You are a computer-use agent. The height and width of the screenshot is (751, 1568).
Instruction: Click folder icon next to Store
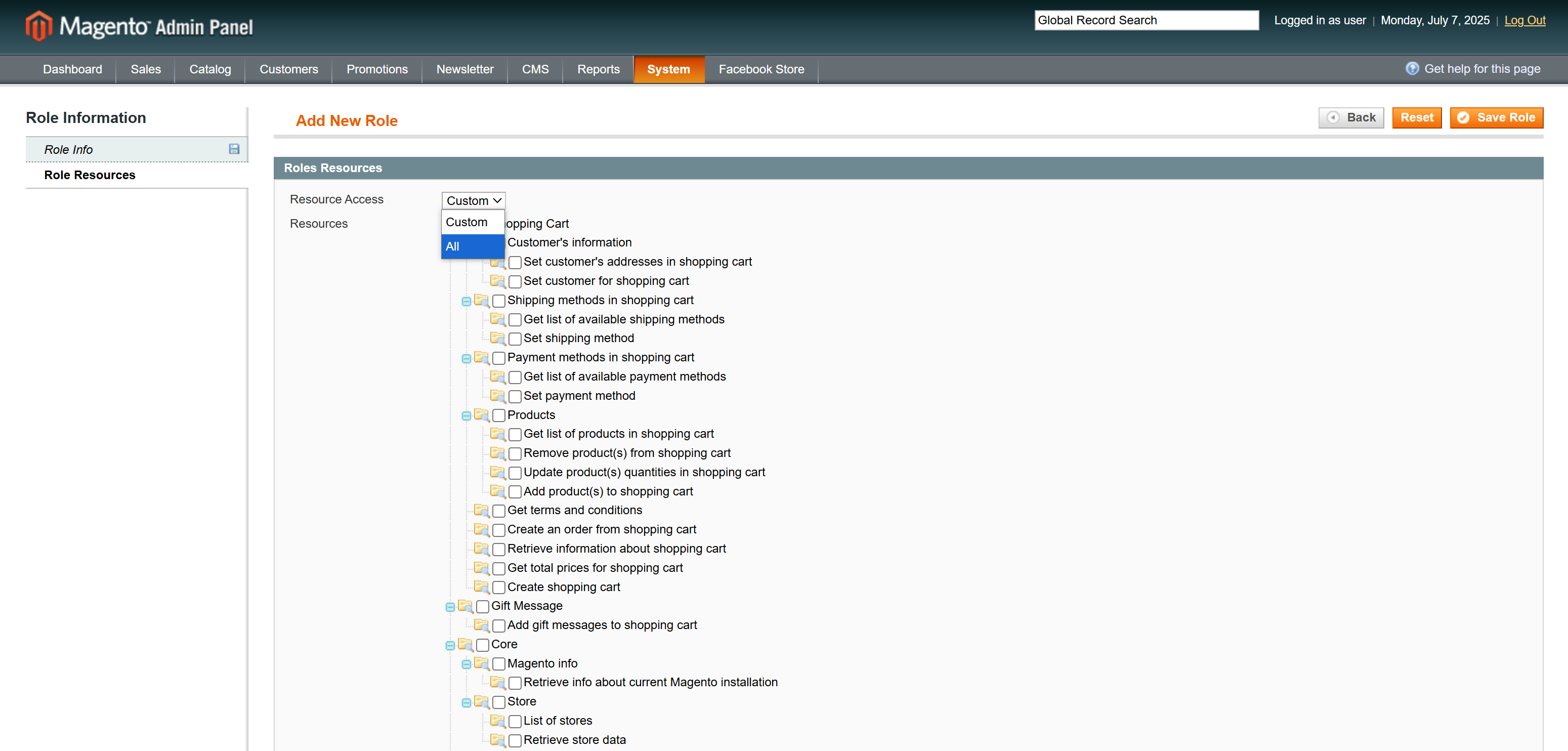482,702
